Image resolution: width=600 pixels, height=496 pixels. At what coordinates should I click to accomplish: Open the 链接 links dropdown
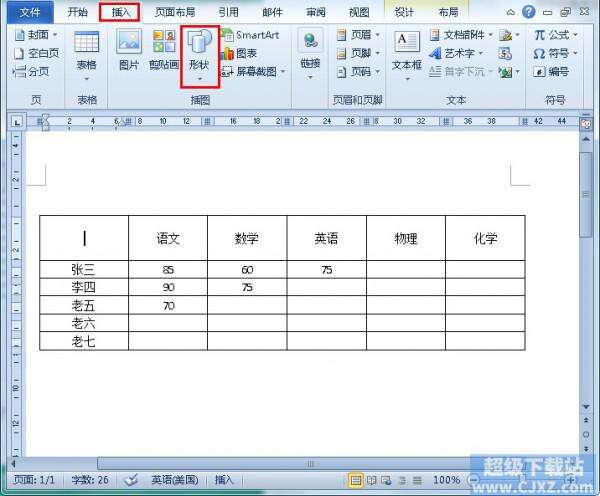[x=310, y=54]
